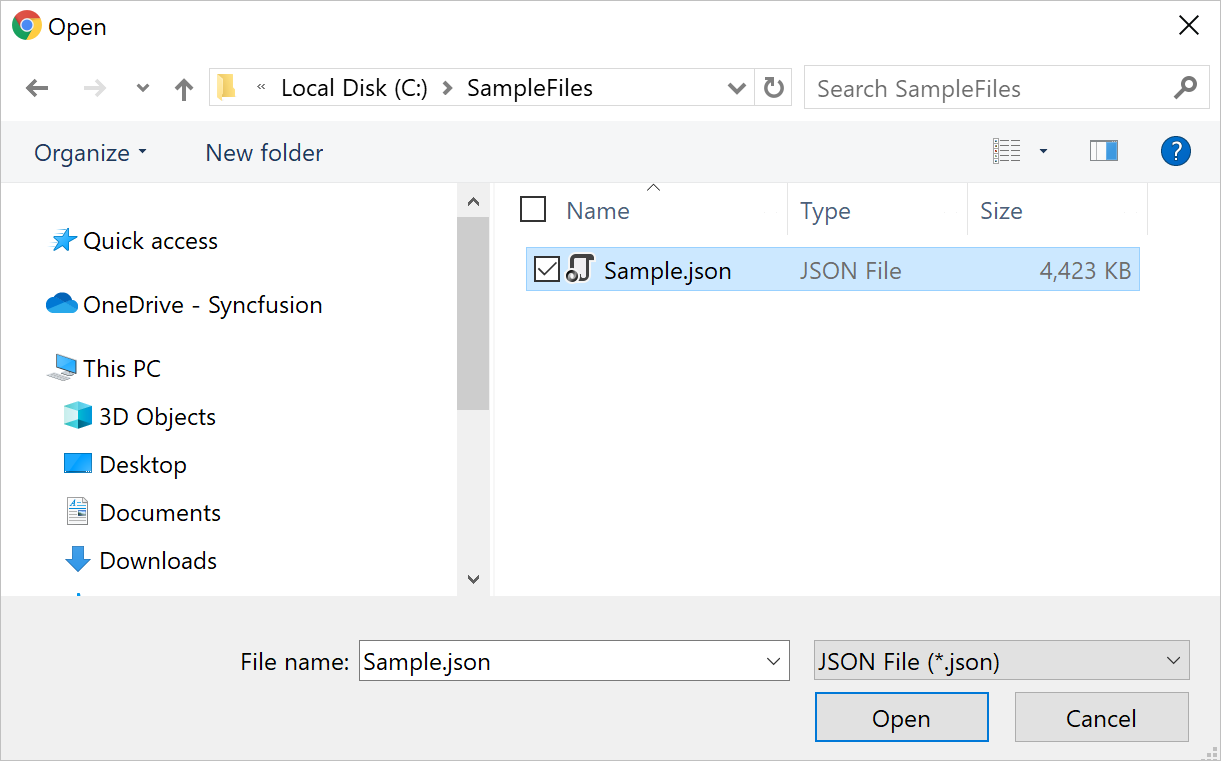Screen dimensions: 1221x761
Task: Refresh the SampleFiles folder
Action: (773, 88)
